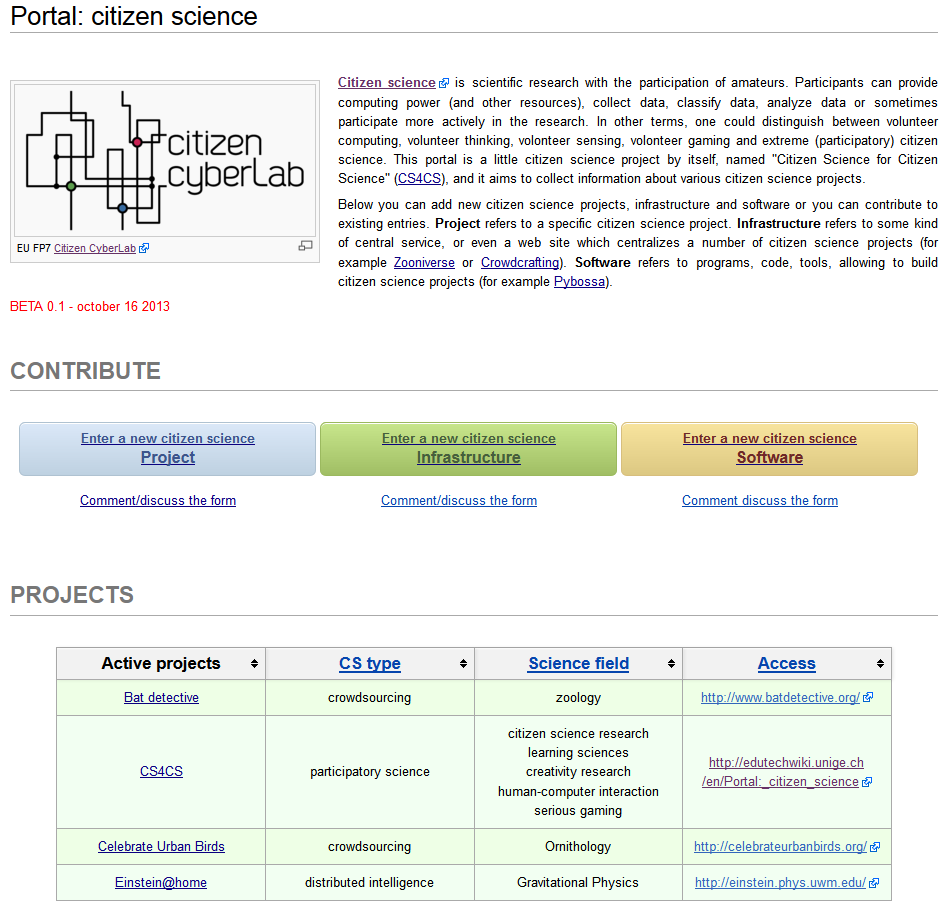
Task: Visit http://einstein.phys.uwm.edu/ link
Action: pos(780,882)
